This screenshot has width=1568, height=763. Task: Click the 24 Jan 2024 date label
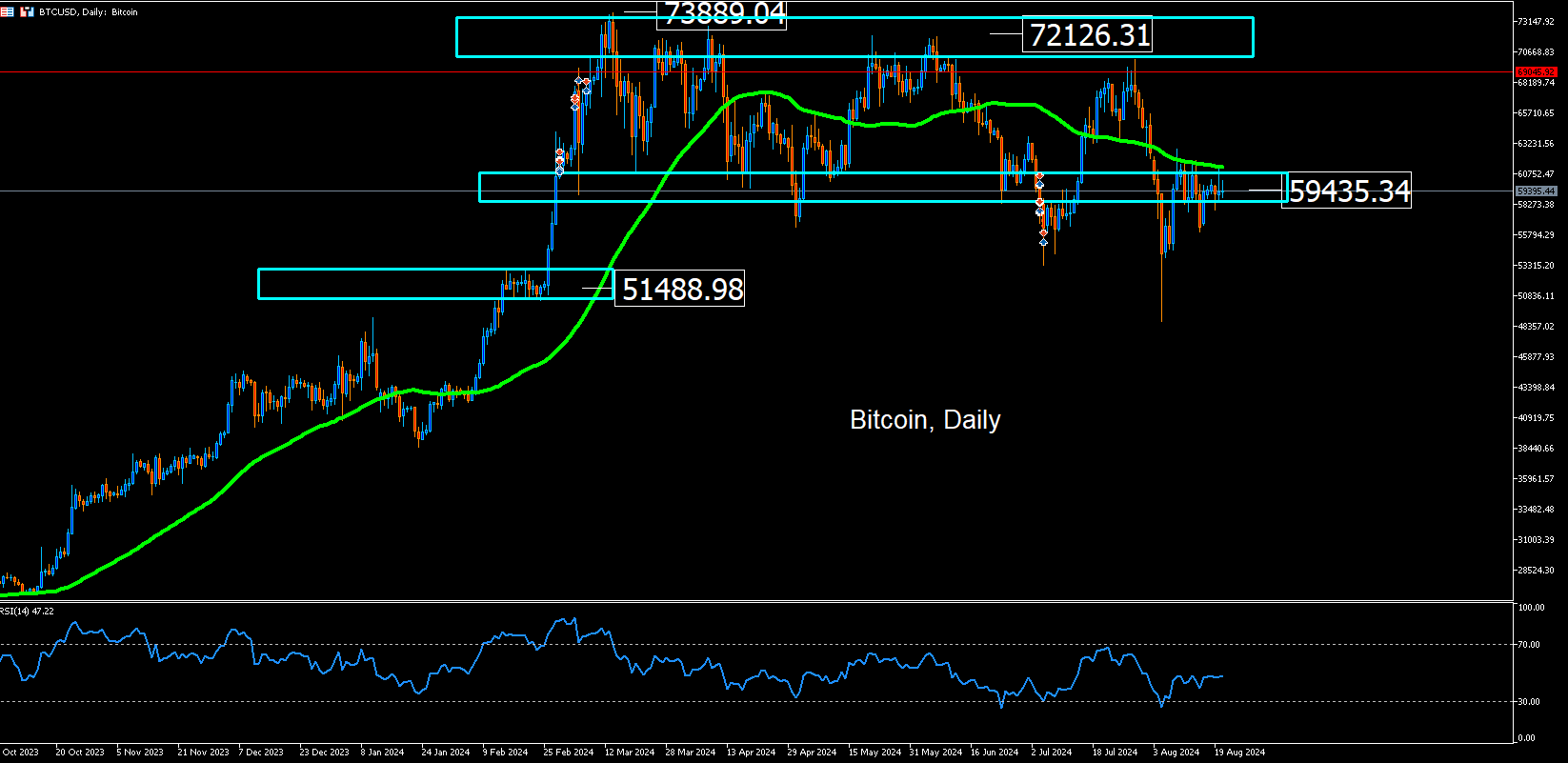[x=446, y=753]
